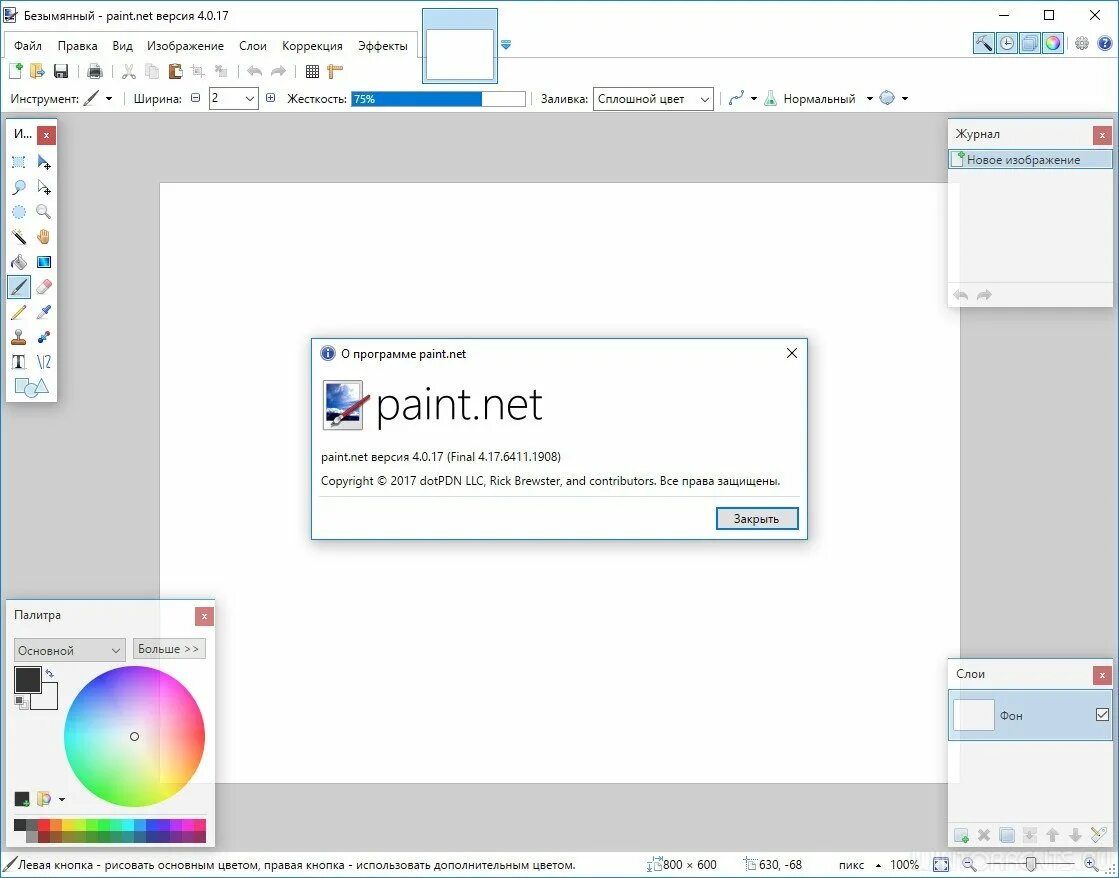Select the Move Selected Pixels tool

click(44, 162)
